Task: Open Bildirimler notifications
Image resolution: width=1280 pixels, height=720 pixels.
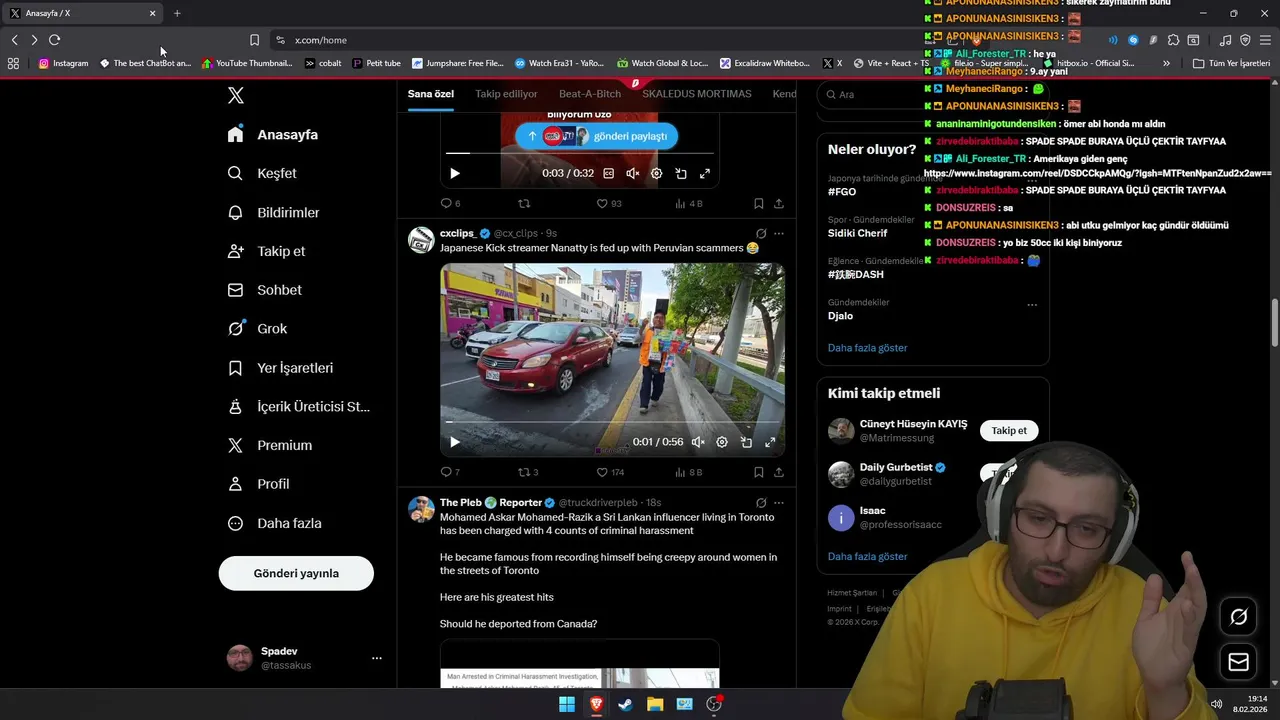Action: pyautogui.click(x=273, y=212)
